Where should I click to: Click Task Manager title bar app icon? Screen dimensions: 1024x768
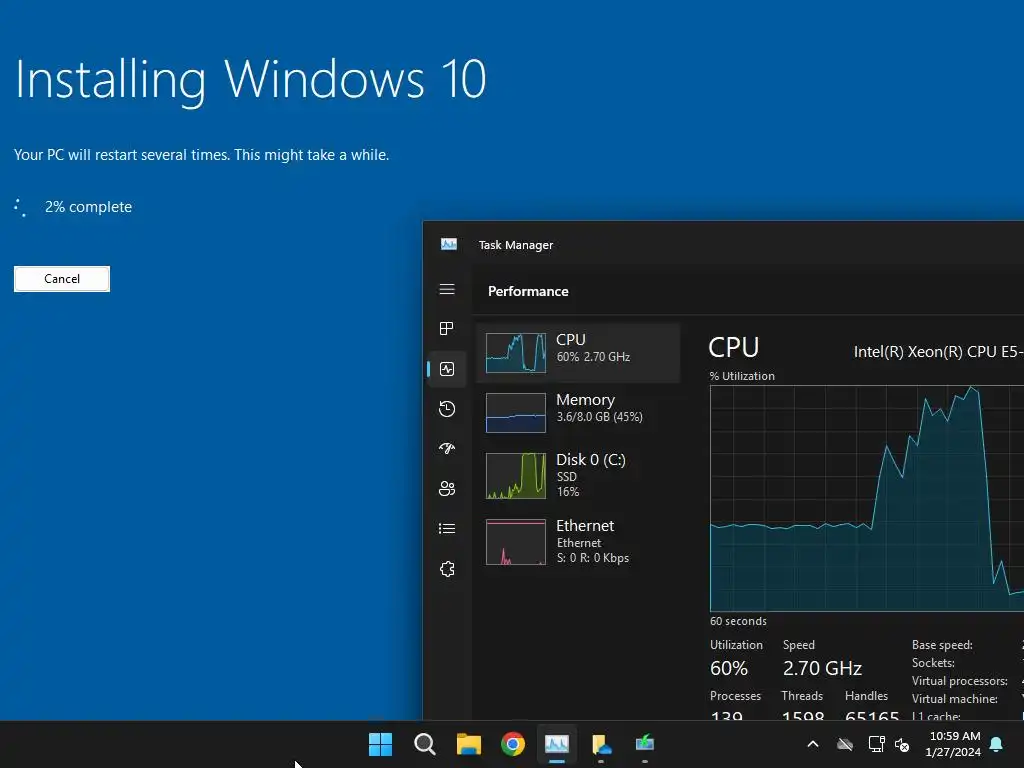point(449,244)
